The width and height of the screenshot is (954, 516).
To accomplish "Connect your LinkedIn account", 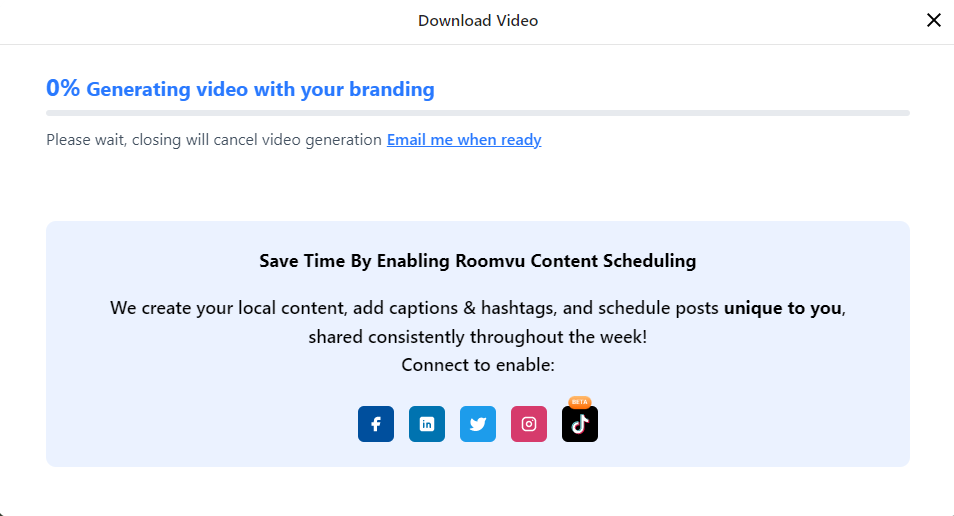I will (427, 424).
